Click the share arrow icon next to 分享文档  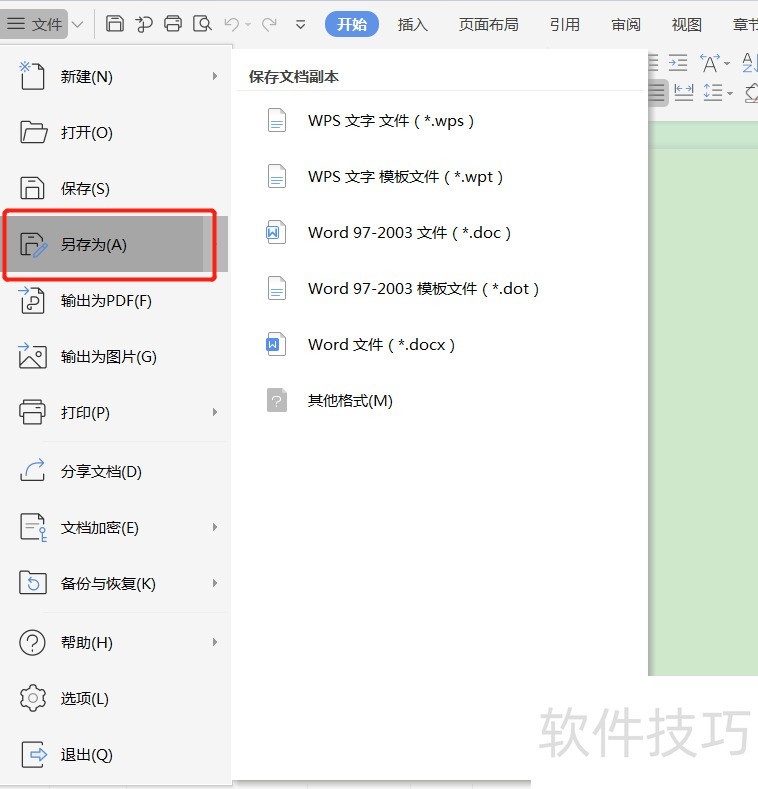(32, 470)
